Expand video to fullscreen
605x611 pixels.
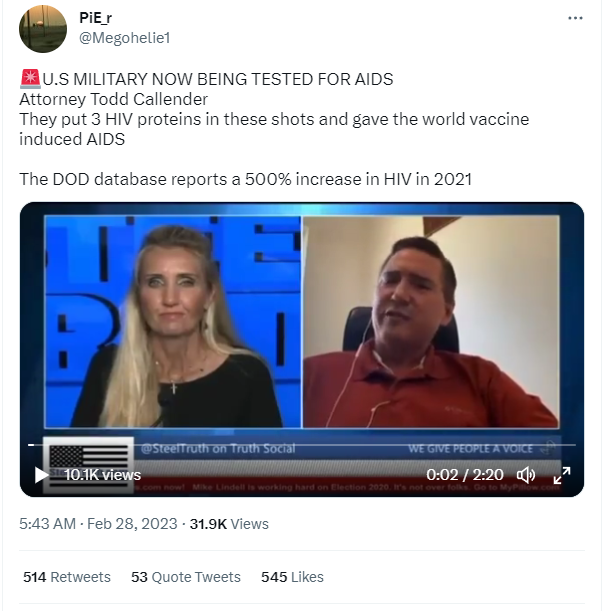tap(562, 475)
